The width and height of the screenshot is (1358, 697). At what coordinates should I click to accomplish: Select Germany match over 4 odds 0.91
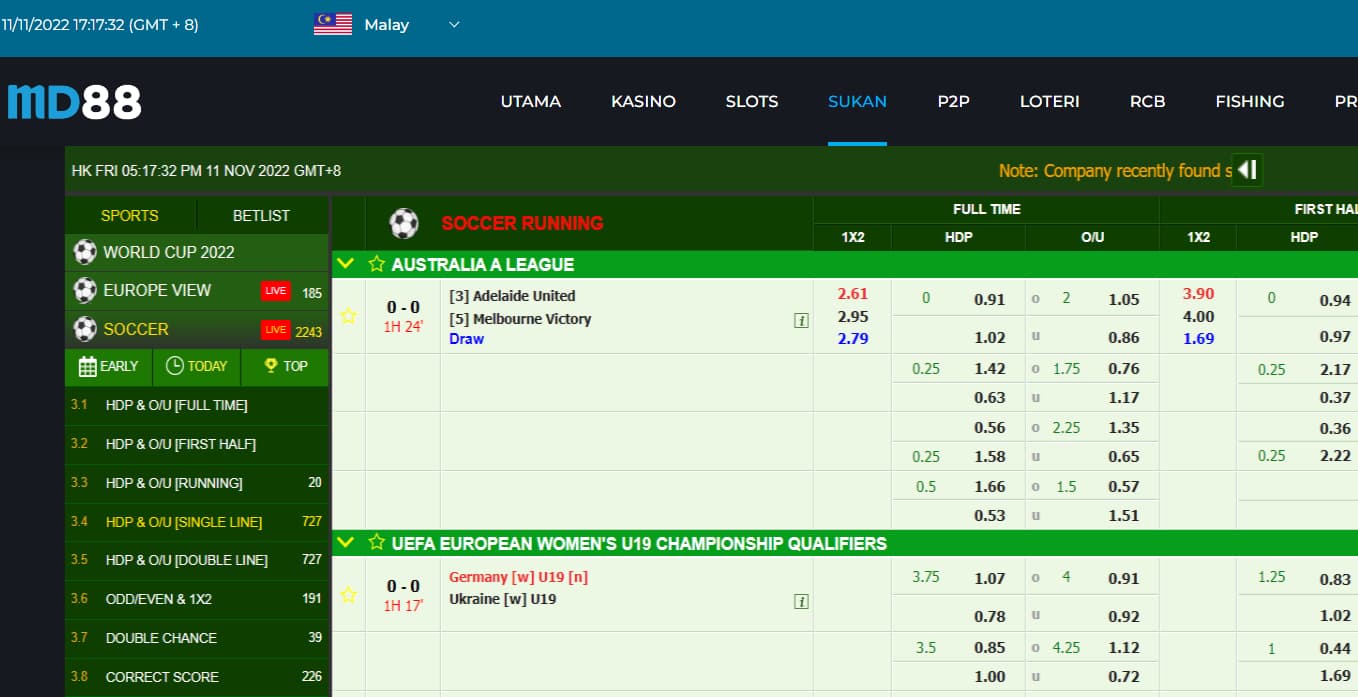(x=1124, y=578)
